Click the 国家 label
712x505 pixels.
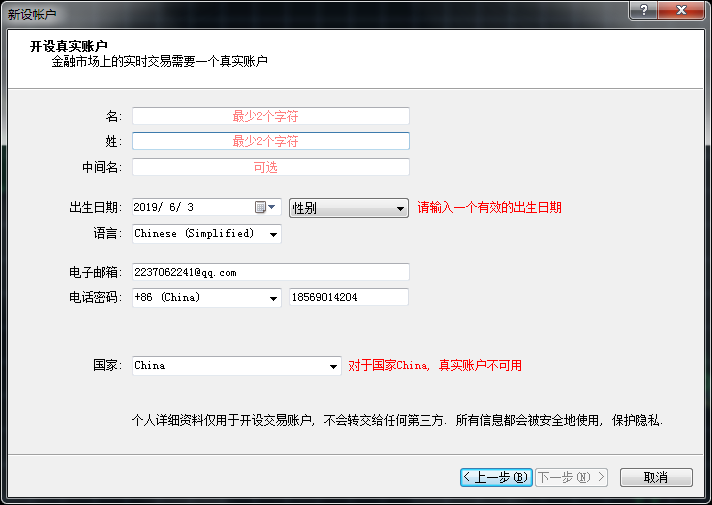click(108, 365)
